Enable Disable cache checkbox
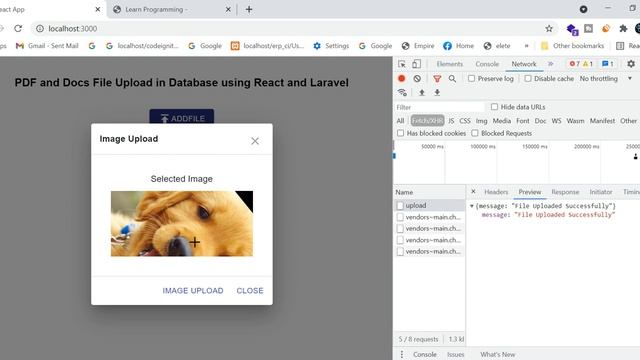The width and height of the screenshot is (640, 360). click(528, 78)
